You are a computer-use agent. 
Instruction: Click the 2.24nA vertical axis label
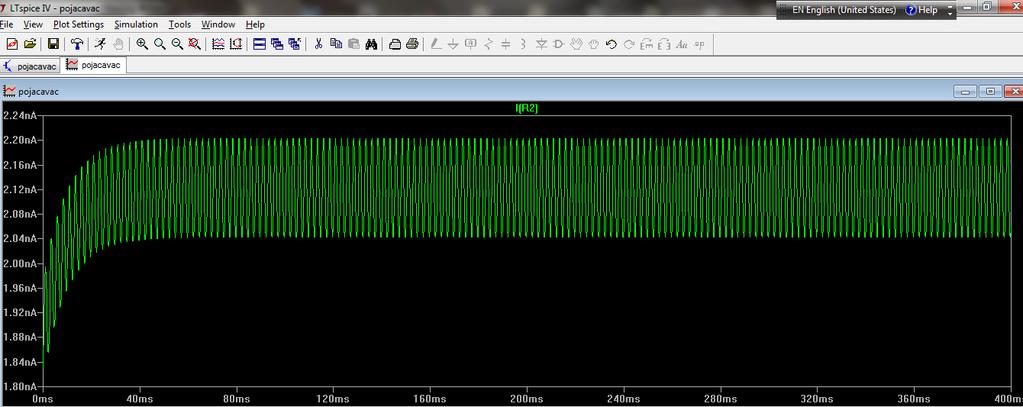coord(18,115)
